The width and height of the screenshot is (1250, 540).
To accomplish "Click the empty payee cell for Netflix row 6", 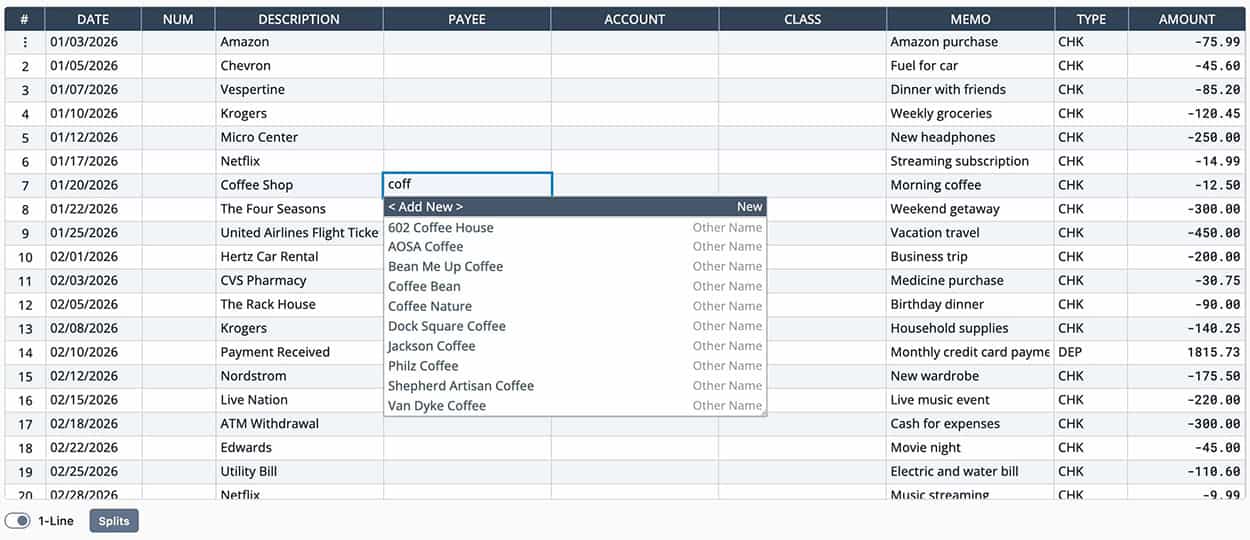I will 467,161.
